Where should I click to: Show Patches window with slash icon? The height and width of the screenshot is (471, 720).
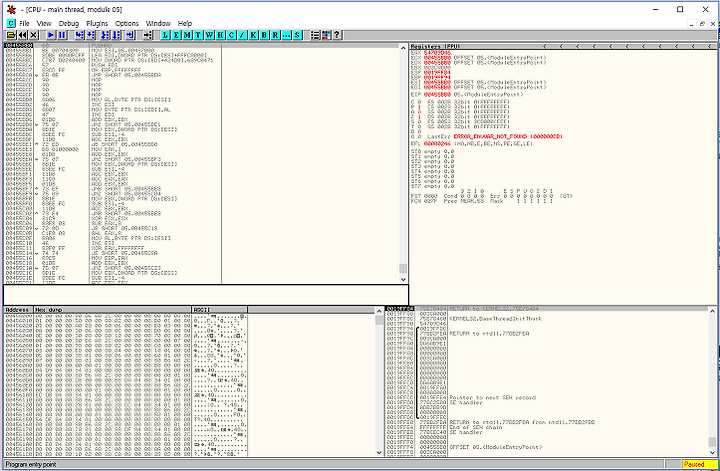[x=242, y=35]
